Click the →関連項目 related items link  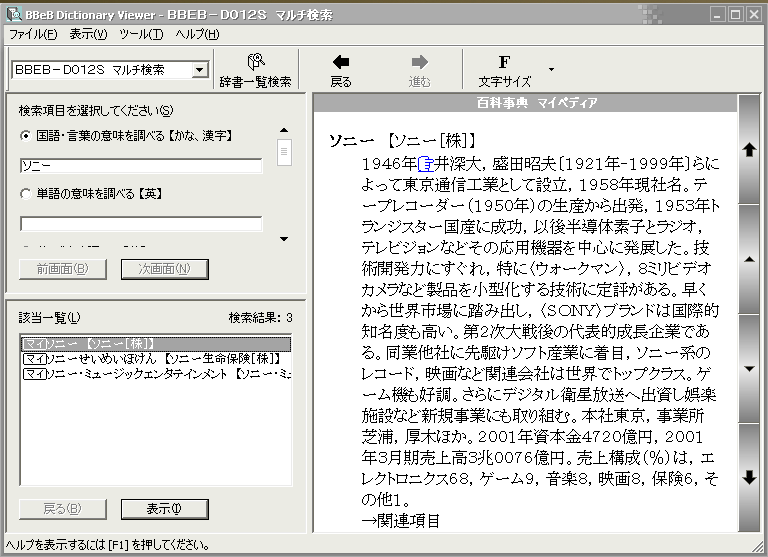[x=400, y=520]
